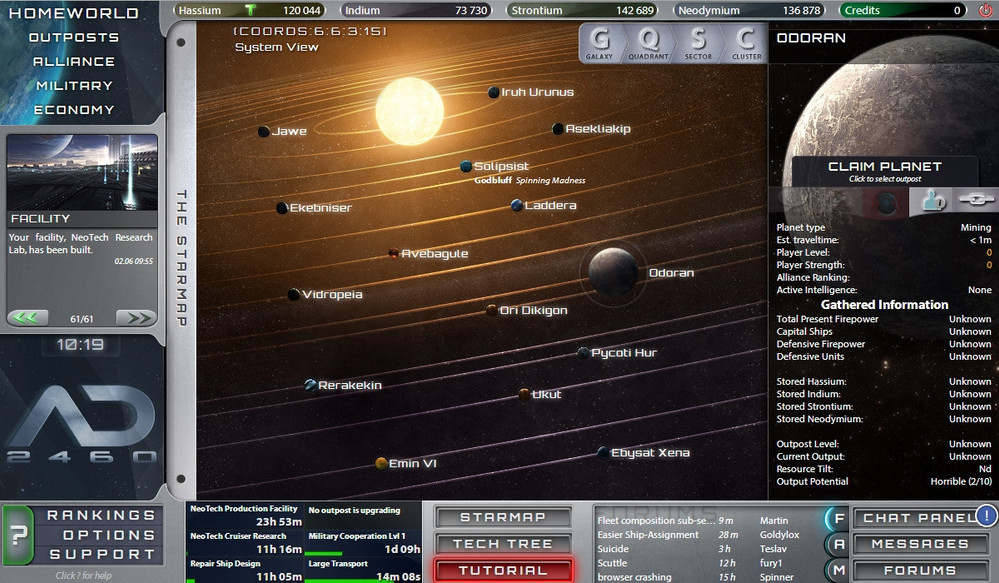Open the Tech Tree

503,544
